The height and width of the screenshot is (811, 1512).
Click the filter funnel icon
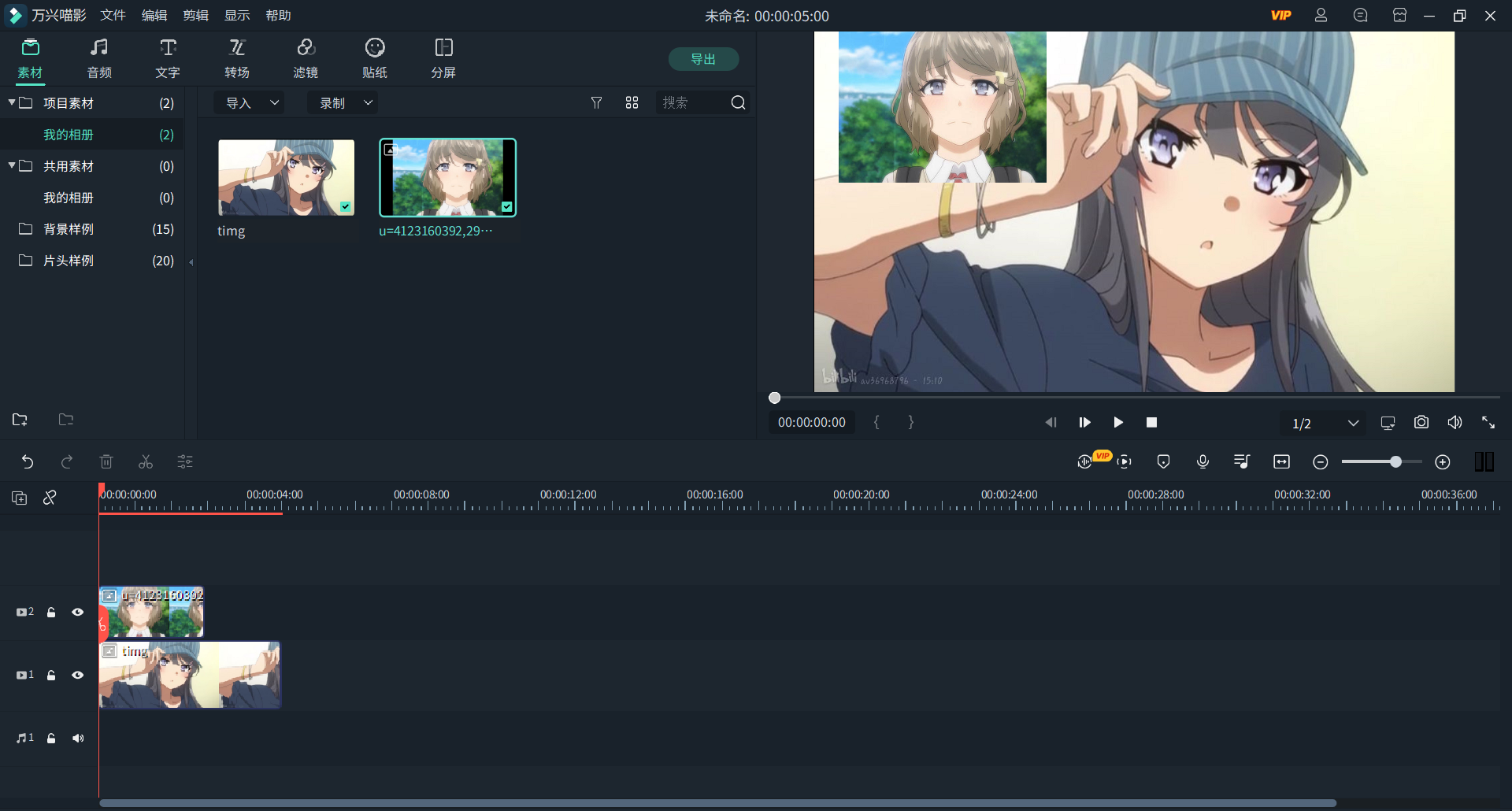[597, 103]
